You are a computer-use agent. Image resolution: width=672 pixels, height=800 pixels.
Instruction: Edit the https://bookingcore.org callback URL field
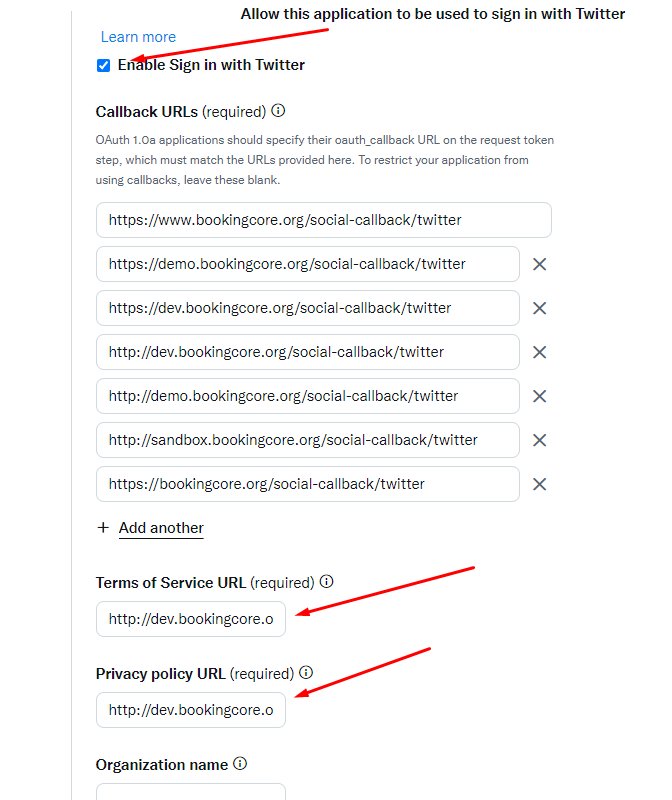tap(308, 484)
